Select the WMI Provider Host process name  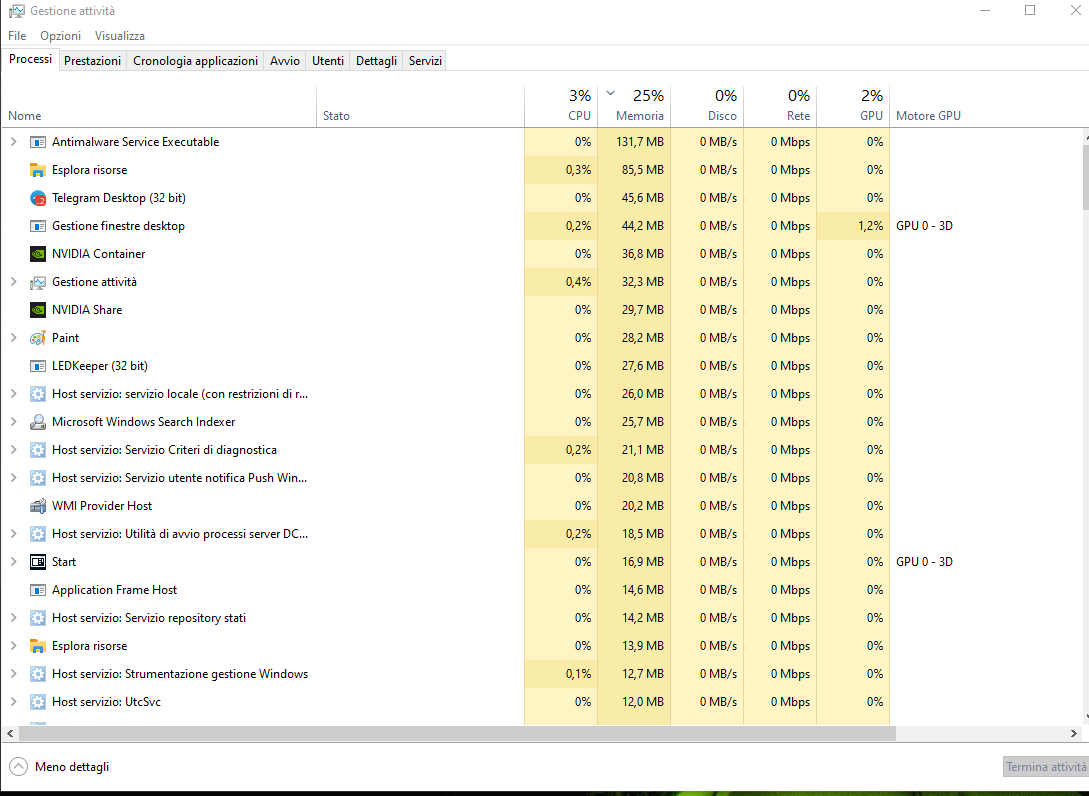click(x=102, y=506)
